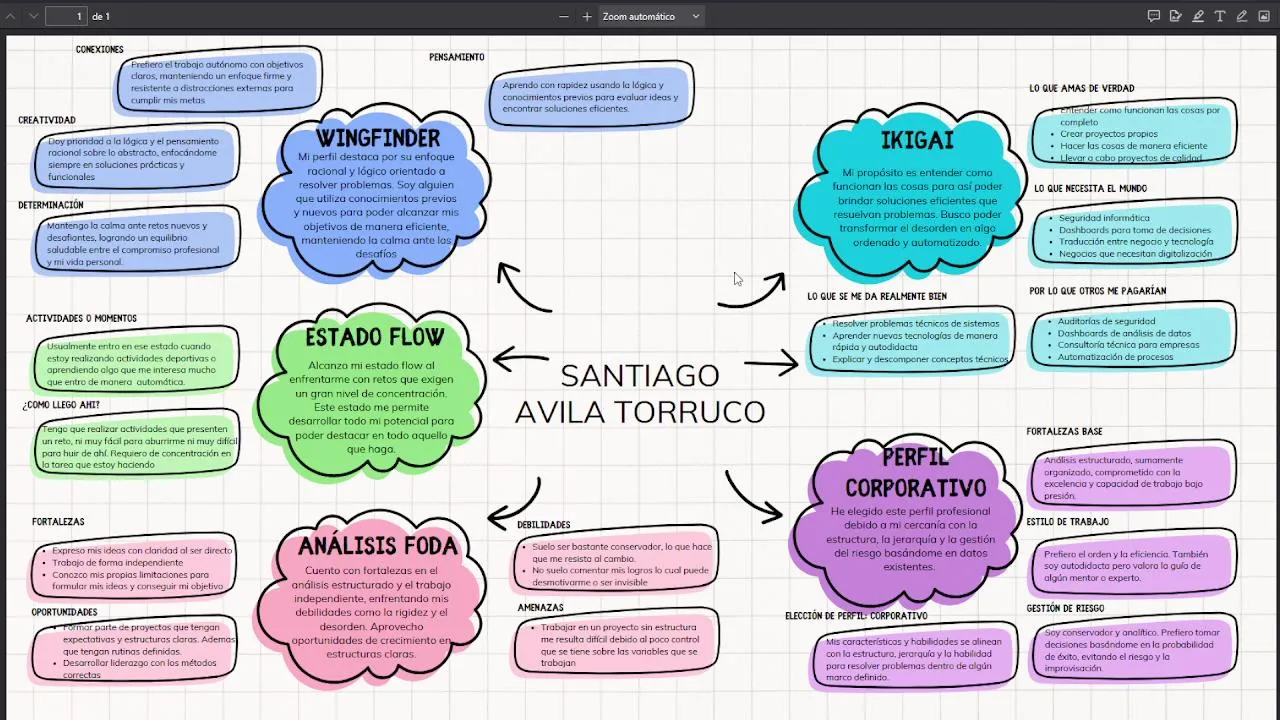Click the SANTIAGO AVILA TORRUCO title
Image resolution: width=1280 pixels, height=720 pixels.
(640, 392)
